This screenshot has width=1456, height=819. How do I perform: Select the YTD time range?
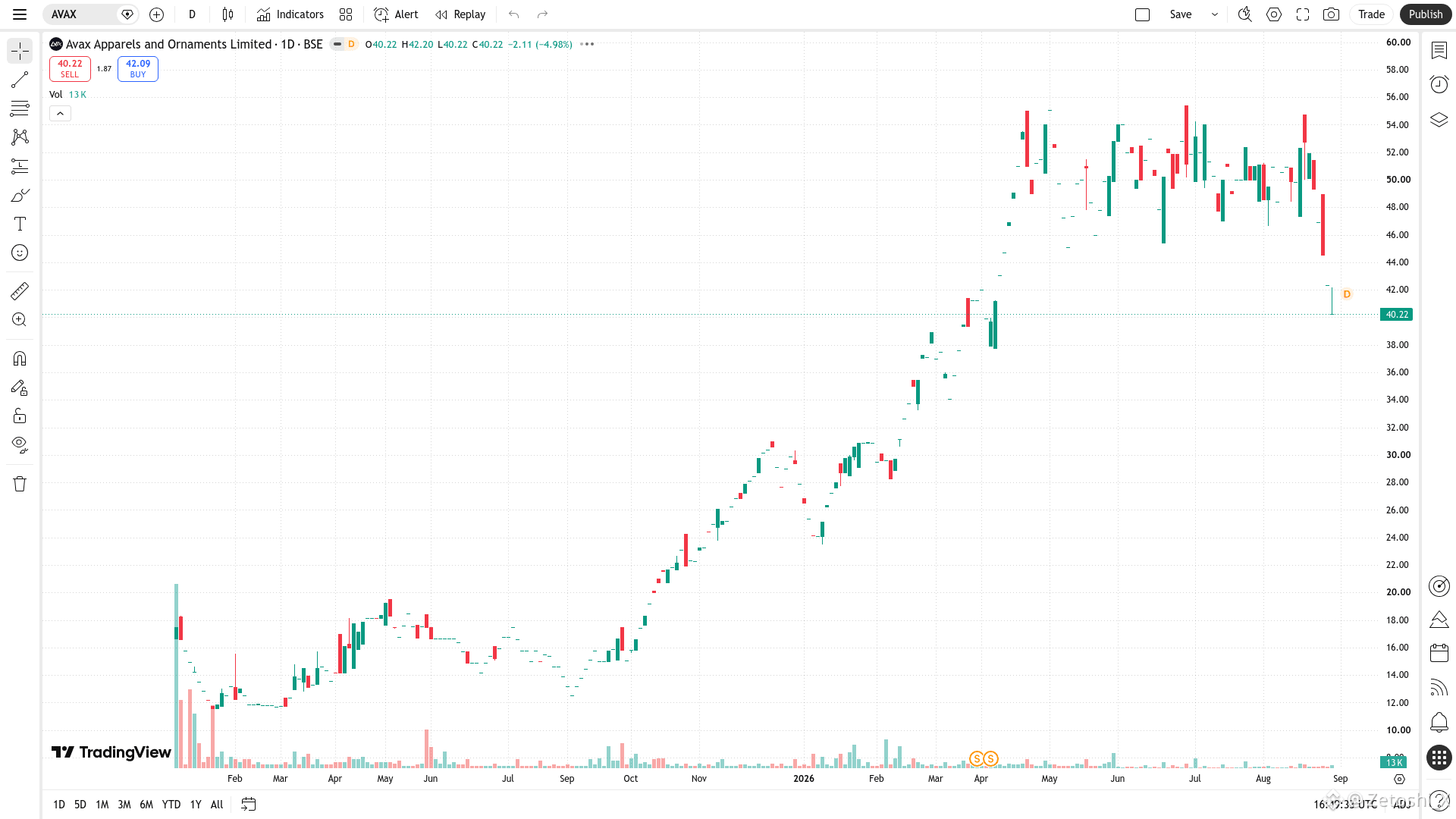click(171, 805)
